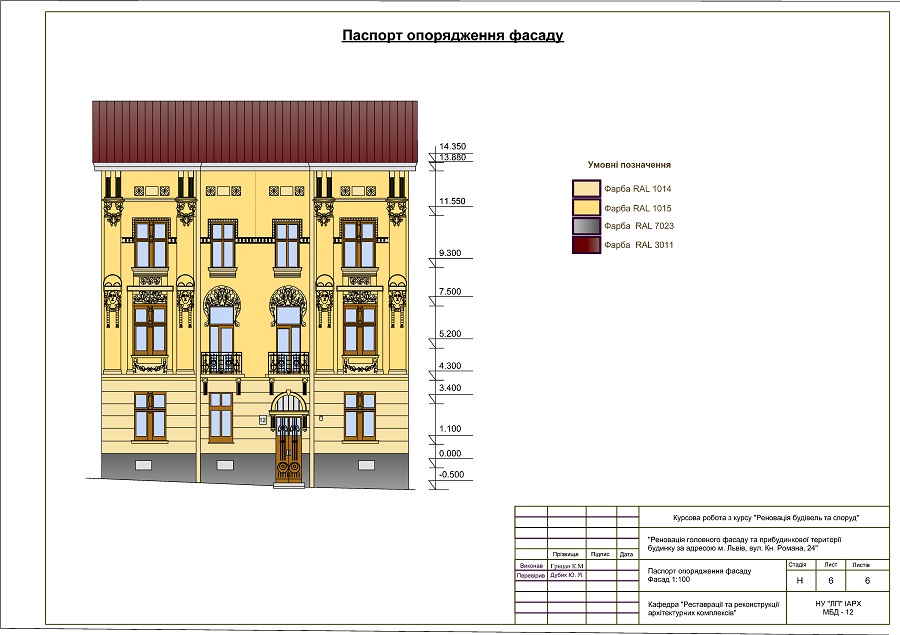This screenshot has height=635, width=900.
Task: Select the title 'Паспорт опорядження фасаду' heading
Action: coord(453,36)
